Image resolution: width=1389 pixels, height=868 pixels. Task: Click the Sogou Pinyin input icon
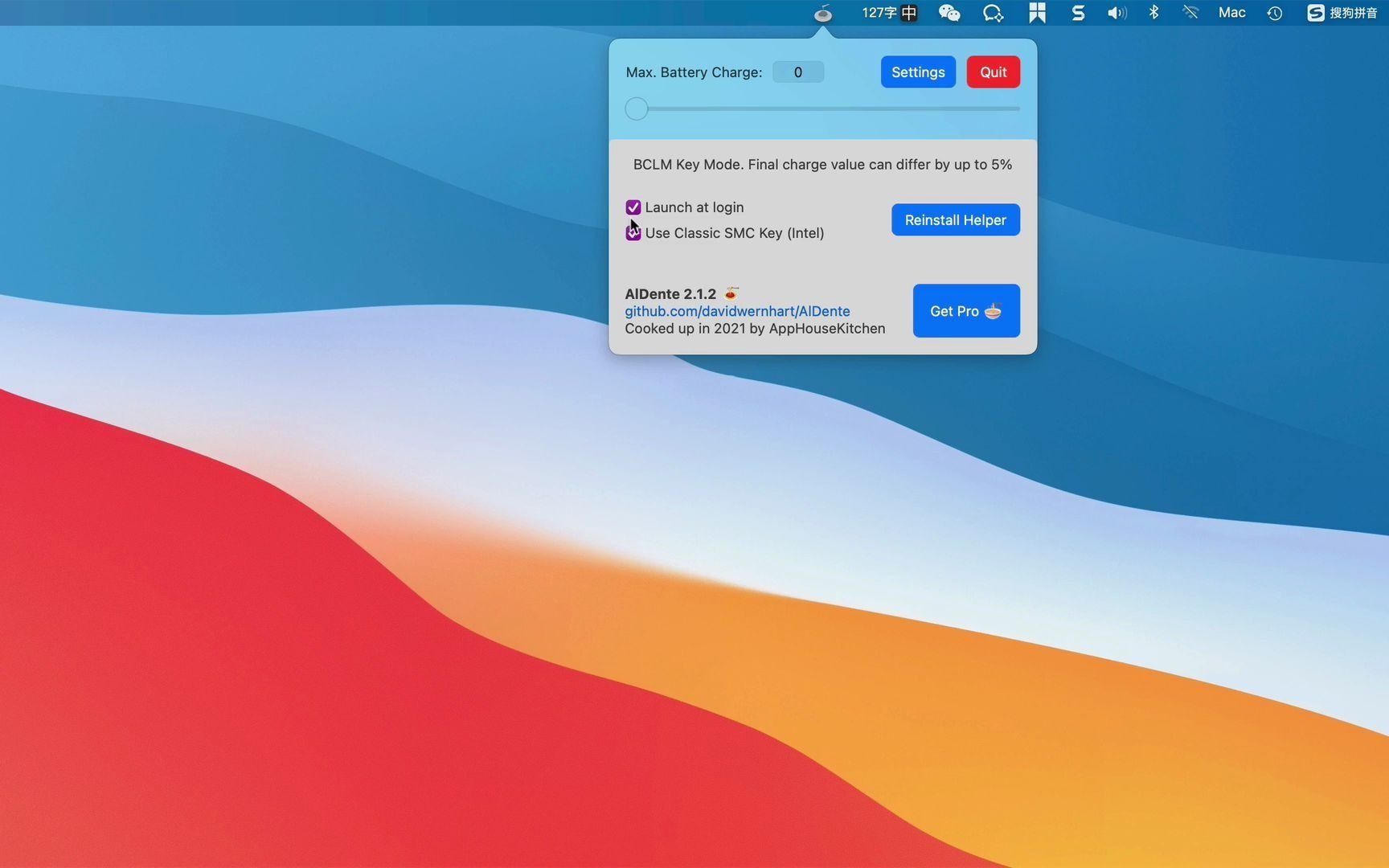click(x=1342, y=13)
